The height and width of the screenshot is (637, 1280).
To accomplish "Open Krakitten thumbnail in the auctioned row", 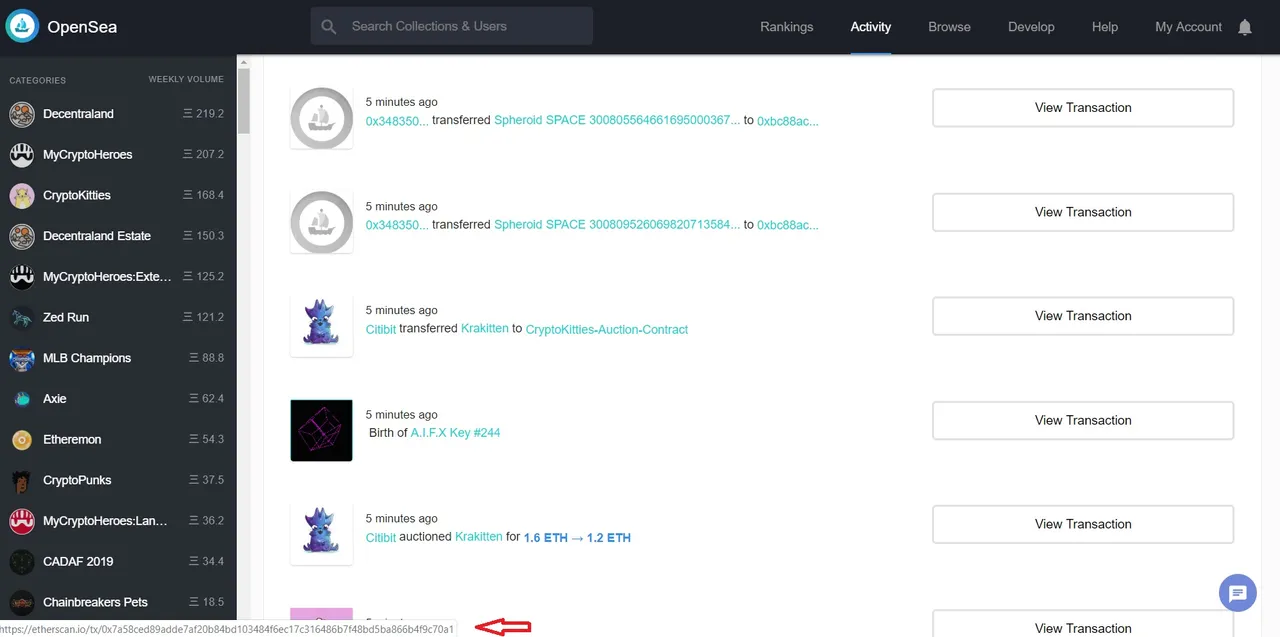I will tap(321, 534).
